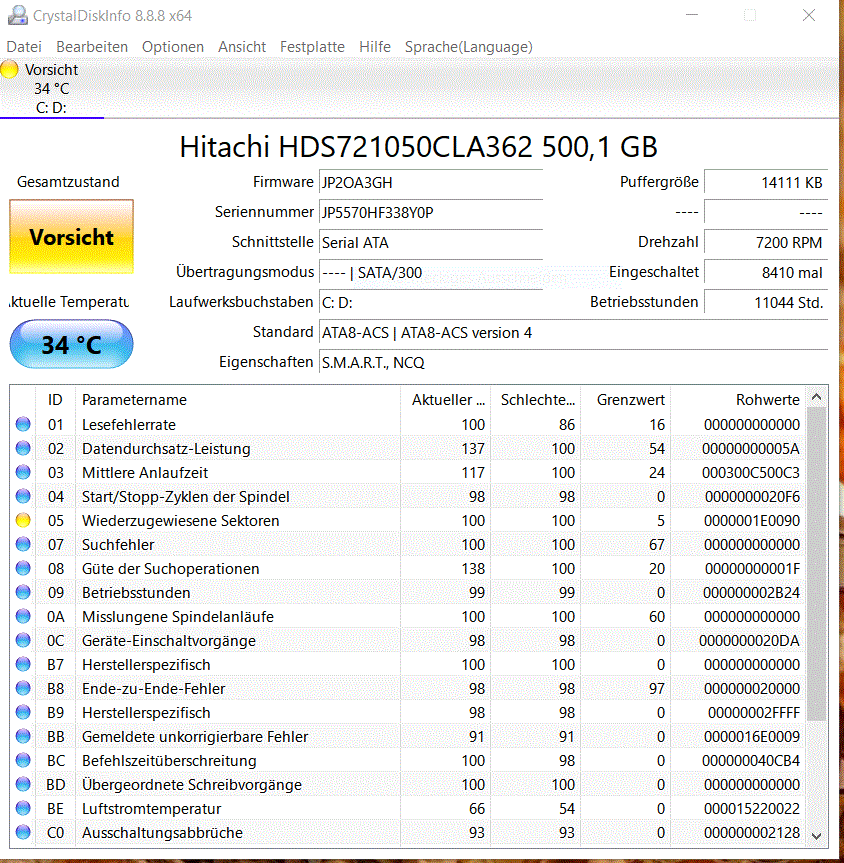Click the Grenzwert column header
The height and width of the screenshot is (863, 844).
(x=625, y=400)
